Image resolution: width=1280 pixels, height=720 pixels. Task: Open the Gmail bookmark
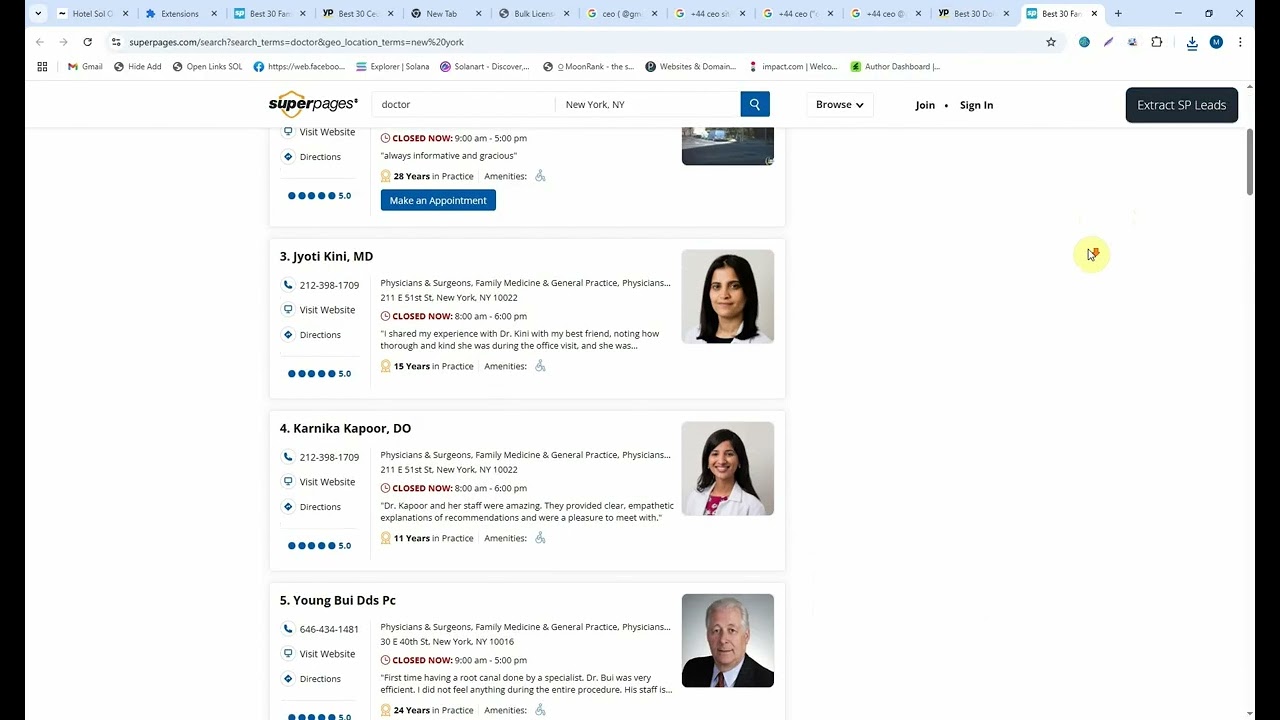[85, 66]
